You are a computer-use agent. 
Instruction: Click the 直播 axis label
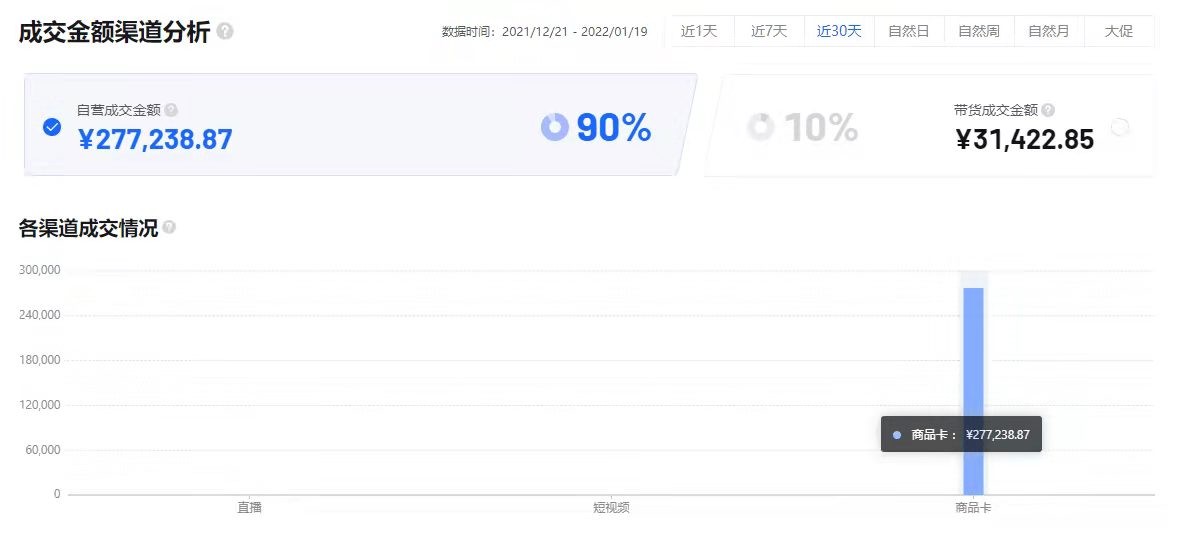point(250,507)
